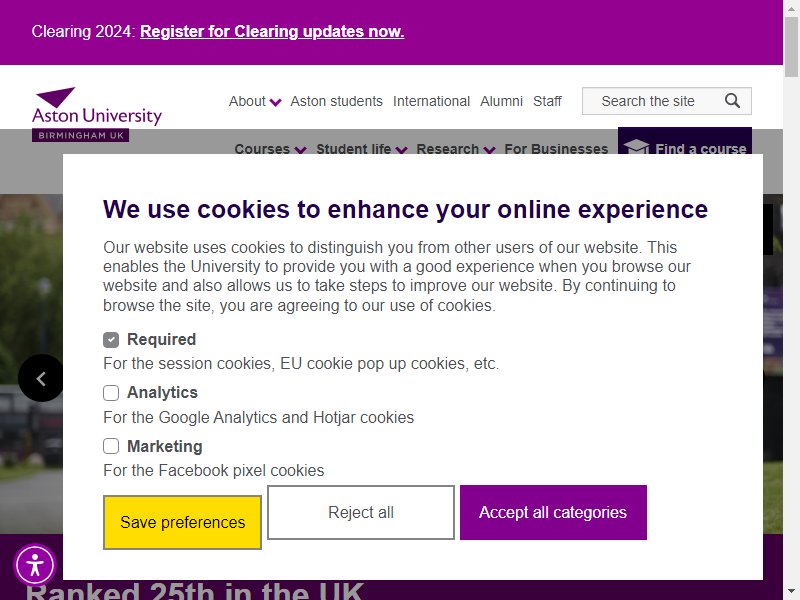This screenshot has width=800, height=600.
Task: Save cookie preferences with yellow button
Action: [182, 522]
